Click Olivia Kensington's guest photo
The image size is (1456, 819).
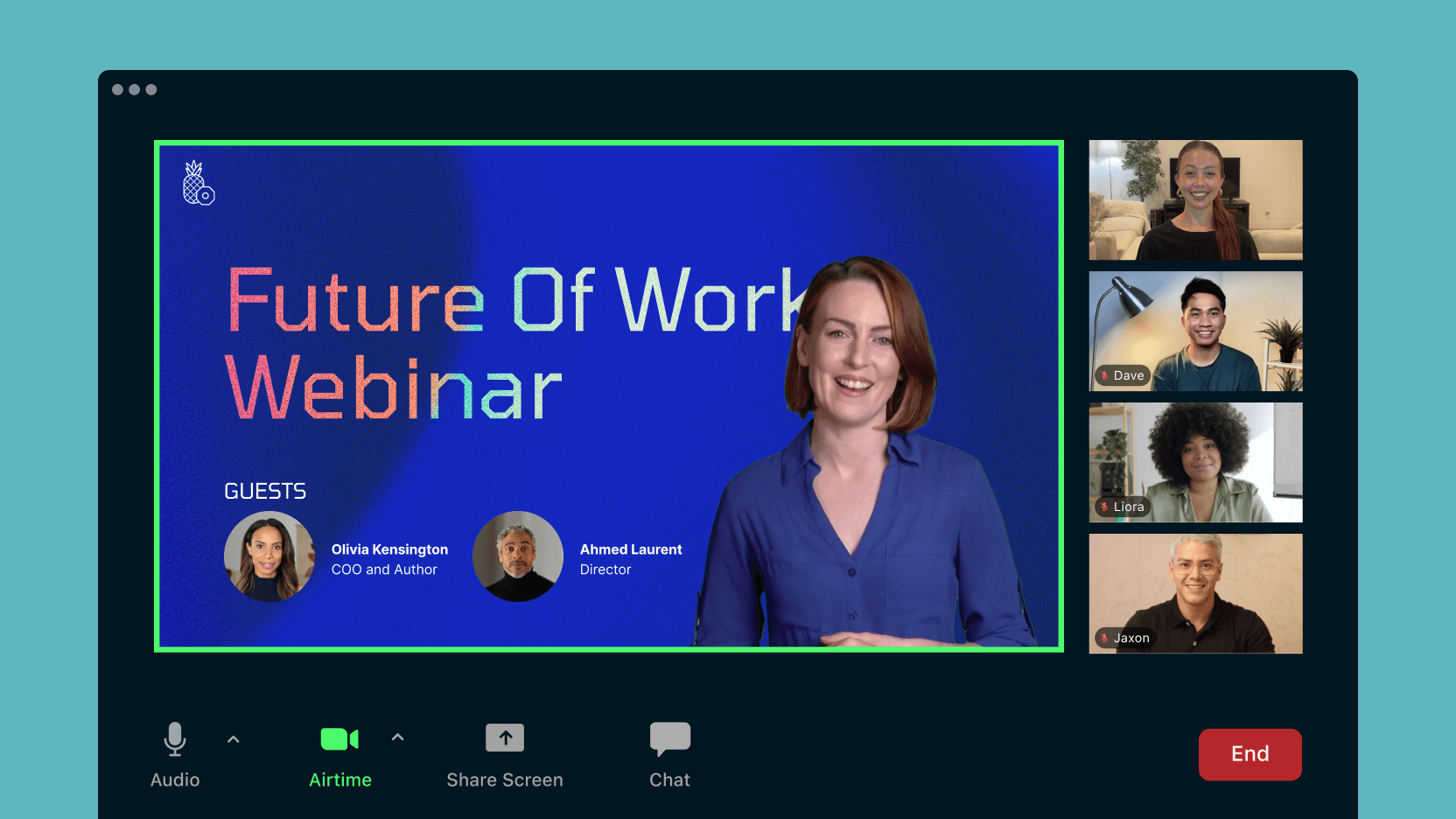269,556
